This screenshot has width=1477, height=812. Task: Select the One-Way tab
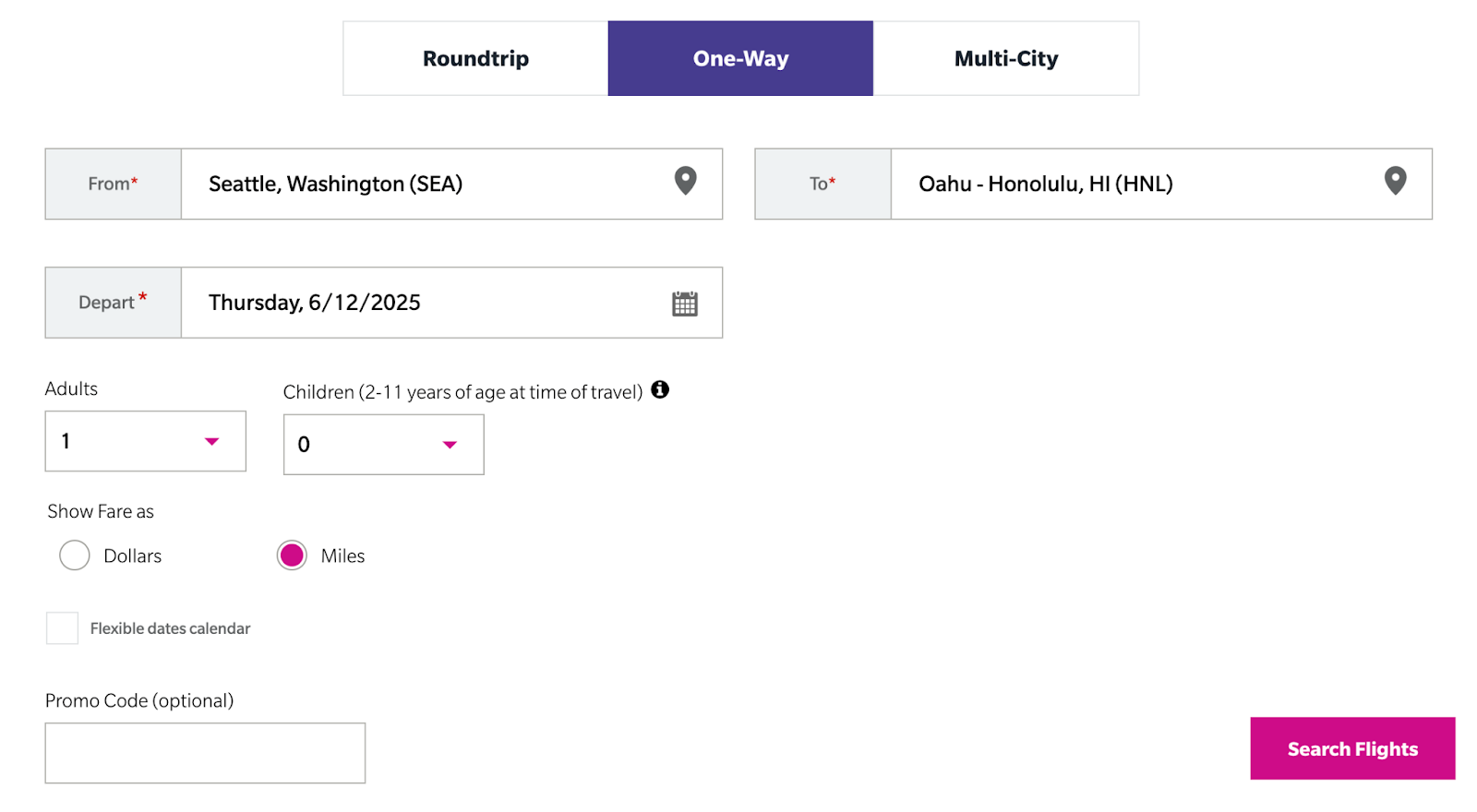pos(740,58)
